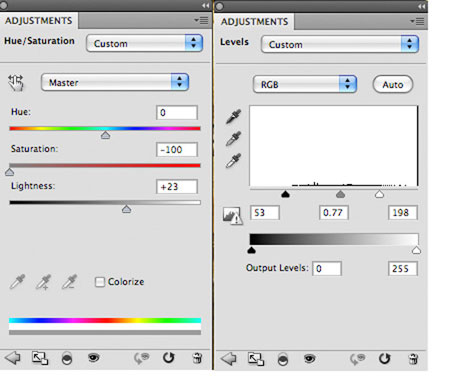Screen dimensions: 450x376
Task: Click the rainbow color spectrum bar
Action: click(x=105, y=320)
